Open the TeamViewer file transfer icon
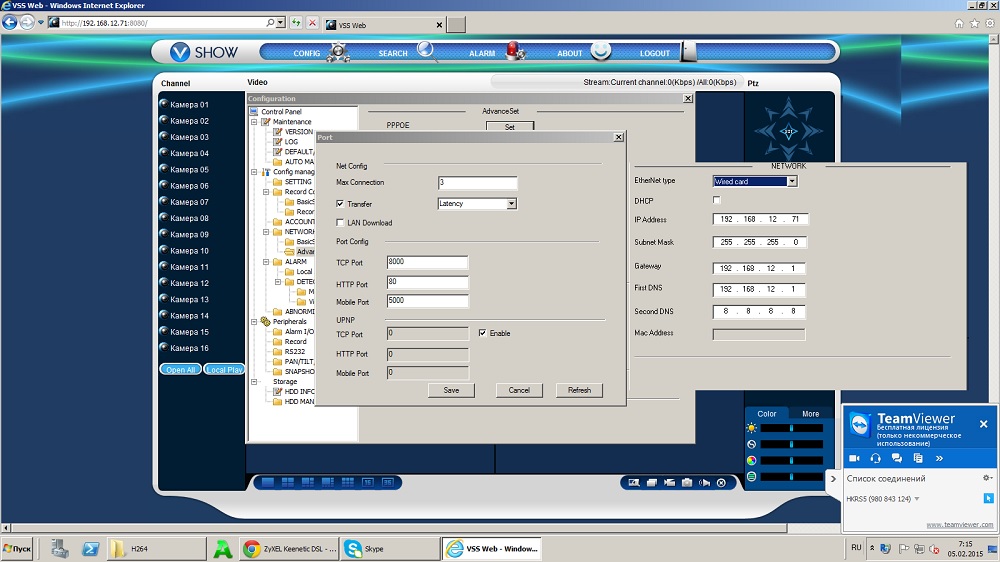This screenshot has height=562, width=1000. pos(918,458)
